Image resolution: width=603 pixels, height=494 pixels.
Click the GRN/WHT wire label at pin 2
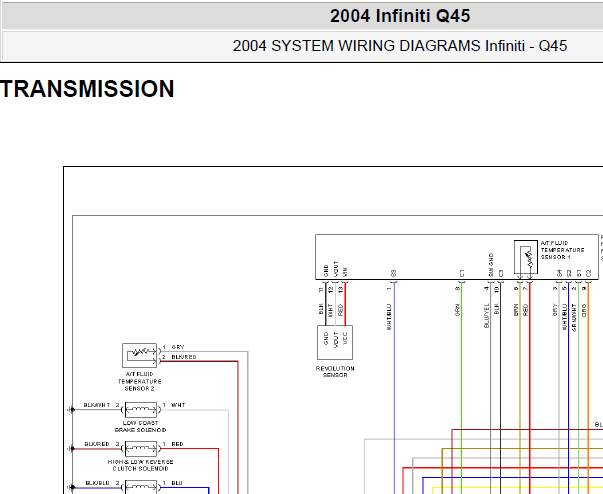(574, 318)
